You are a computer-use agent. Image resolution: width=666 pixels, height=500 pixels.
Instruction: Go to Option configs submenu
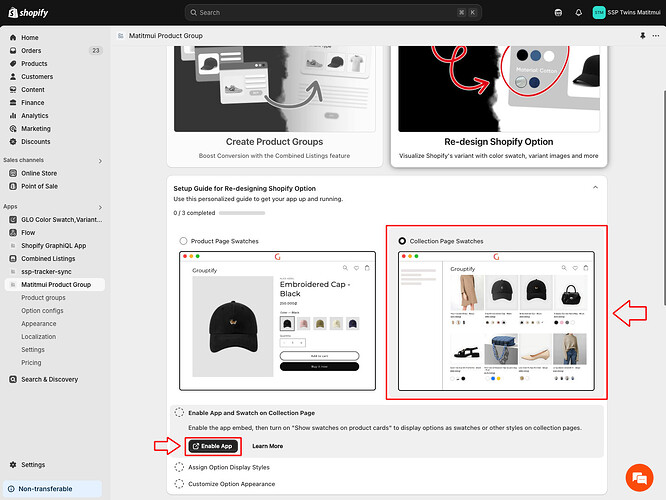pyautogui.click(x=42, y=310)
